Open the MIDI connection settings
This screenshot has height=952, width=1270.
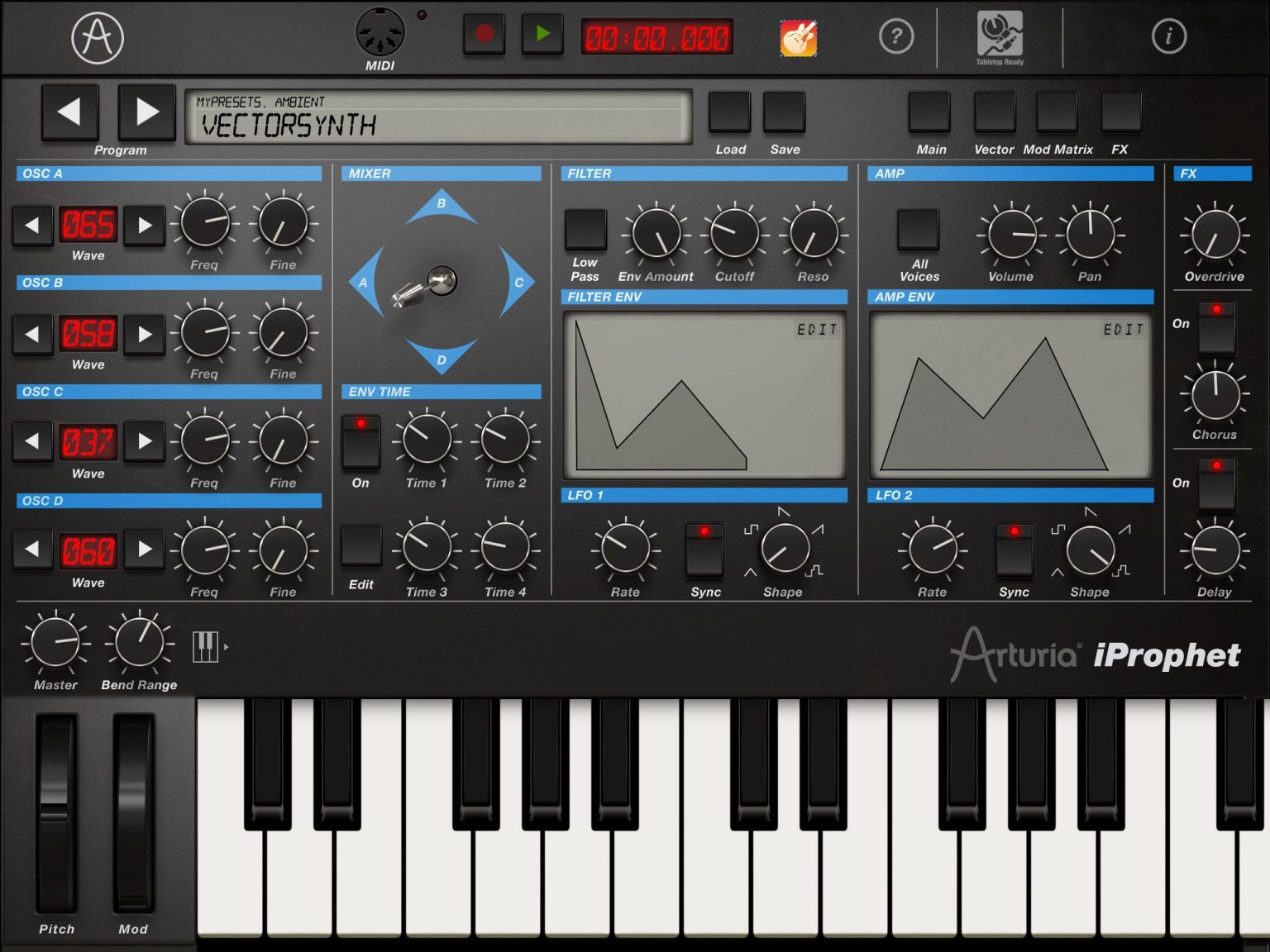click(379, 33)
